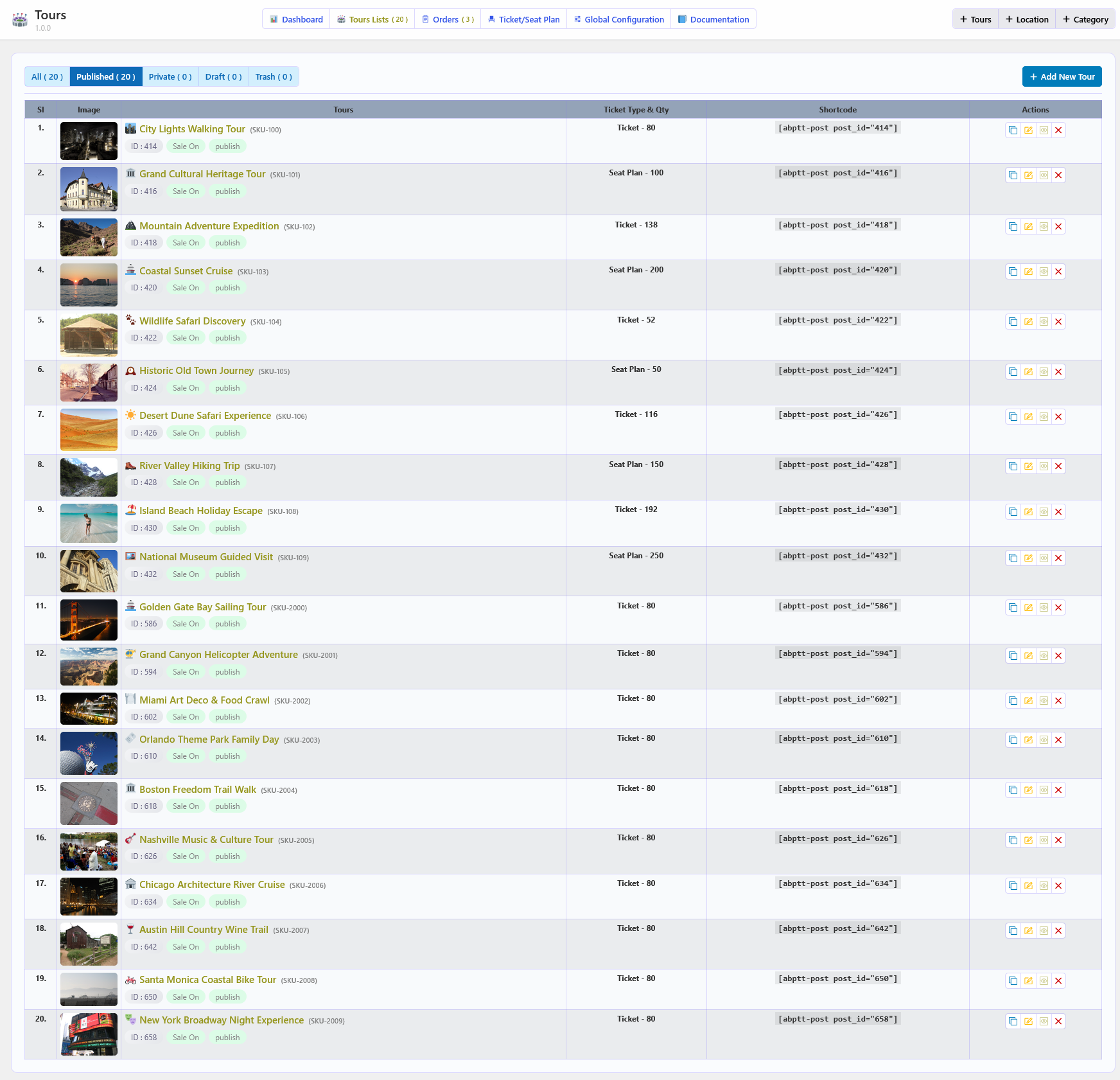The image size is (1120, 1080).
Task: View the Nashville Music & Culture Tour
Action: pos(1044,840)
